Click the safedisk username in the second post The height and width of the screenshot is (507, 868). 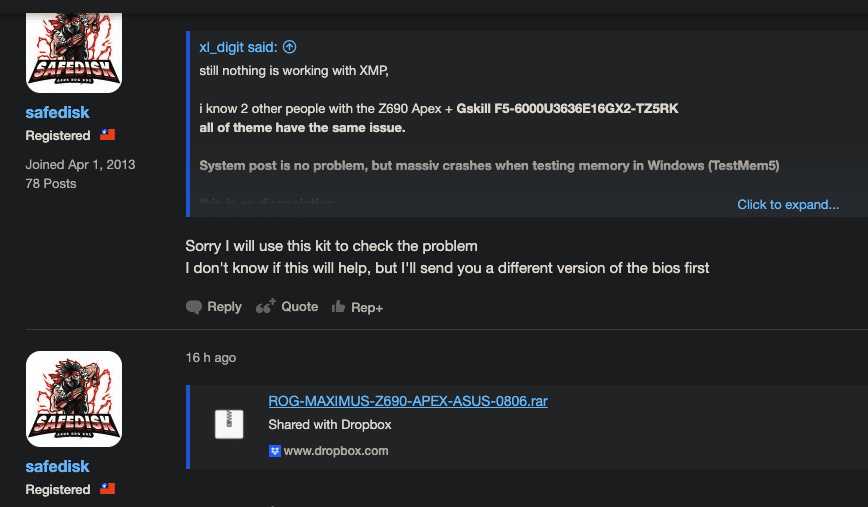pos(57,466)
